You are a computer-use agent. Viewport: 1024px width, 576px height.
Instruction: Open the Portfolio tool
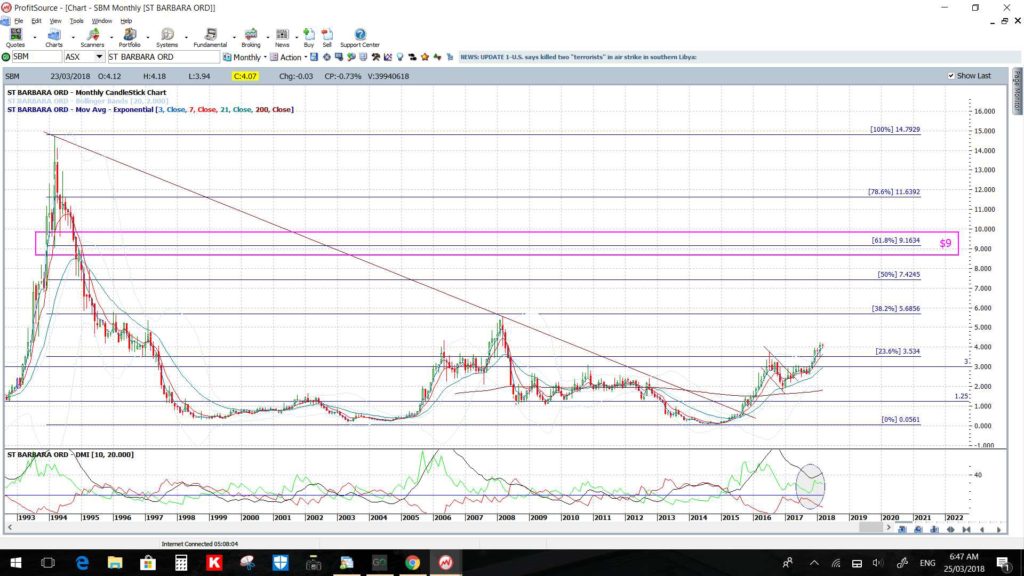pyautogui.click(x=129, y=38)
